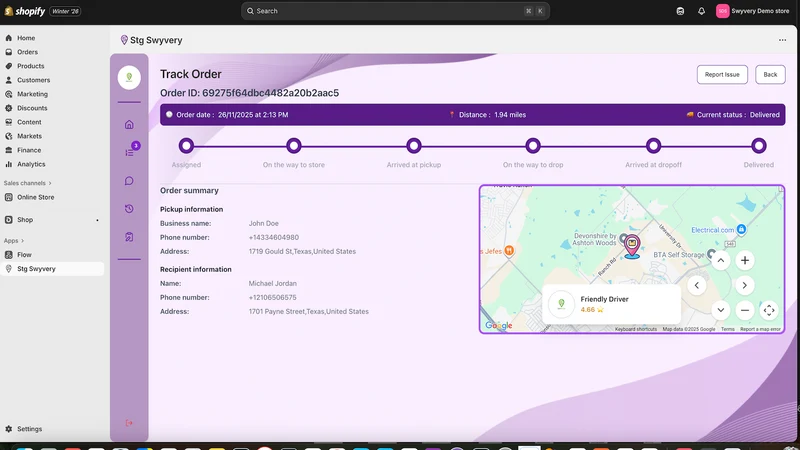This screenshot has height=450, width=800.
Task: Click the recipient phone number +12106506575
Action: point(272,297)
